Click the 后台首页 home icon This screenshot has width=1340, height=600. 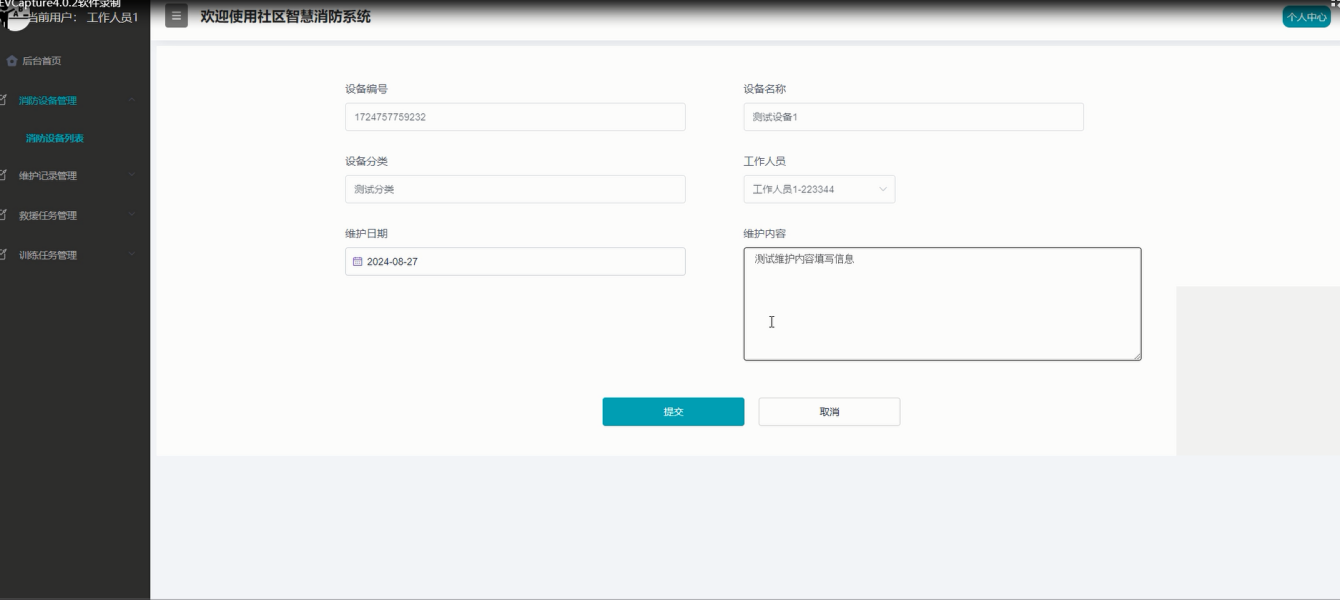12,61
